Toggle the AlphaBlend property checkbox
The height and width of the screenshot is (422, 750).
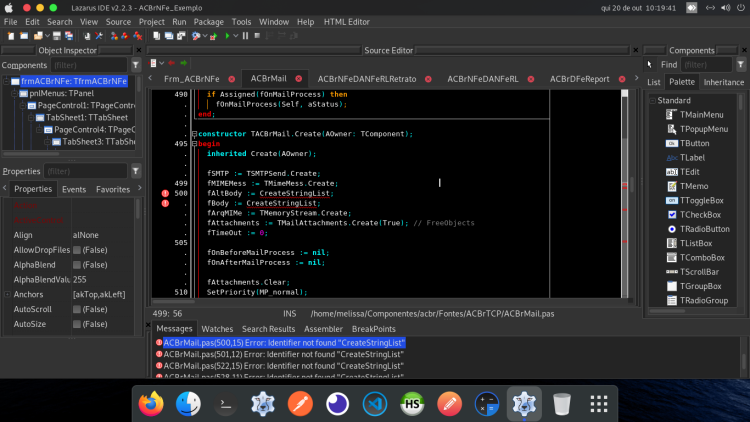(77, 265)
